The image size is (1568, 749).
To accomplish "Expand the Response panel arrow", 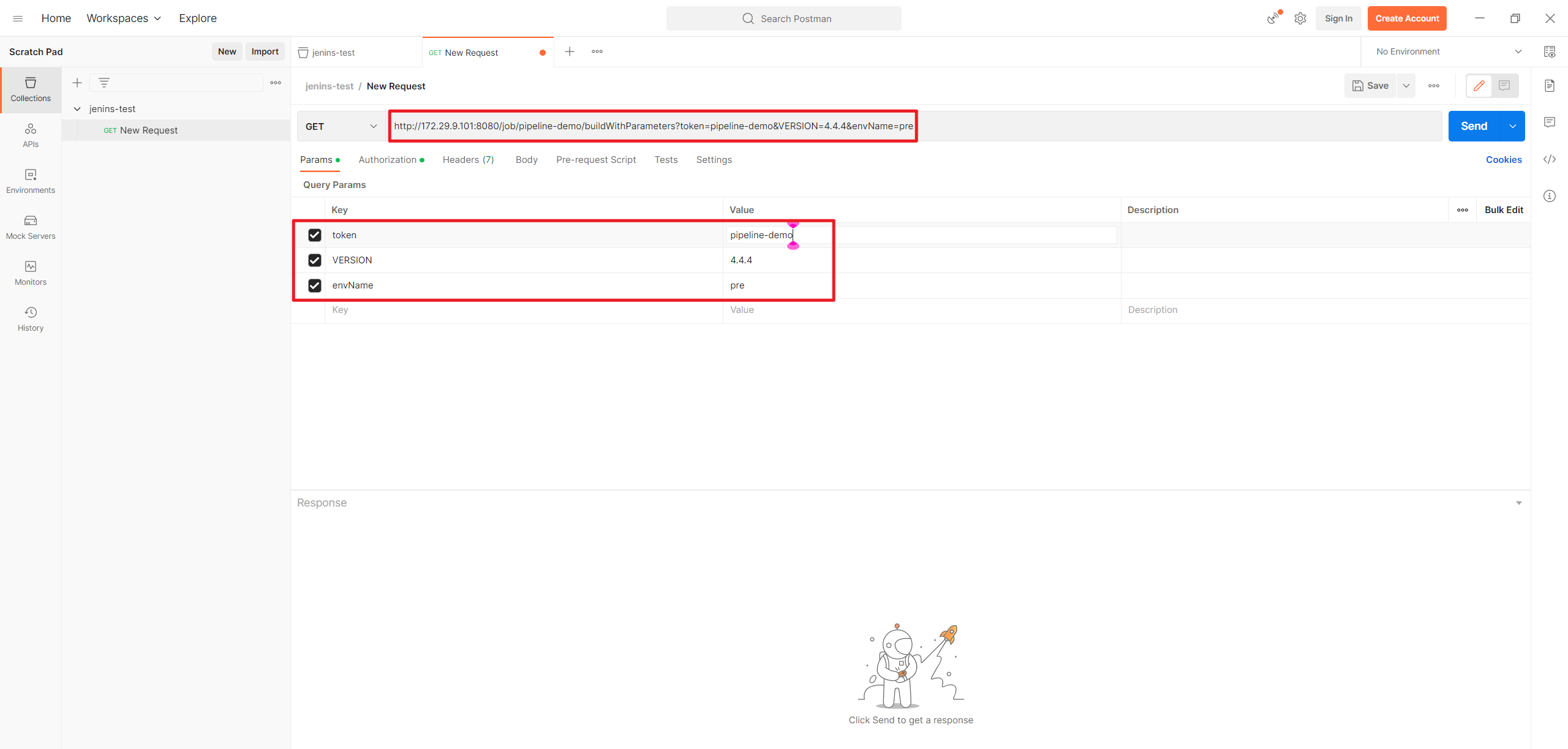I will pos(1519,503).
